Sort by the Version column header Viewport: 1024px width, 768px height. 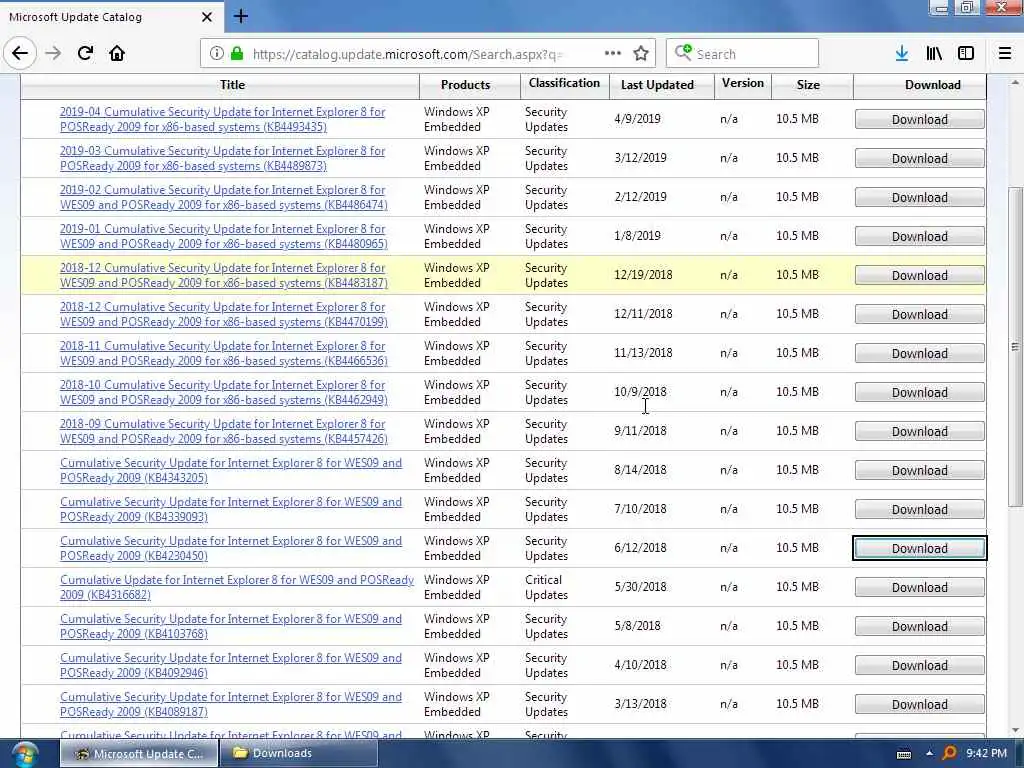(743, 83)
